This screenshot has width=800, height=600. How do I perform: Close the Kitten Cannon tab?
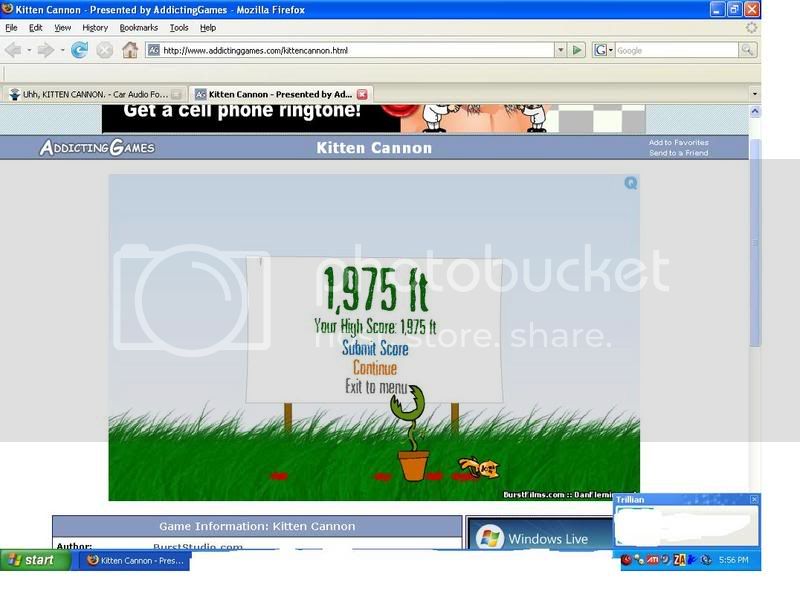[362, 94]
